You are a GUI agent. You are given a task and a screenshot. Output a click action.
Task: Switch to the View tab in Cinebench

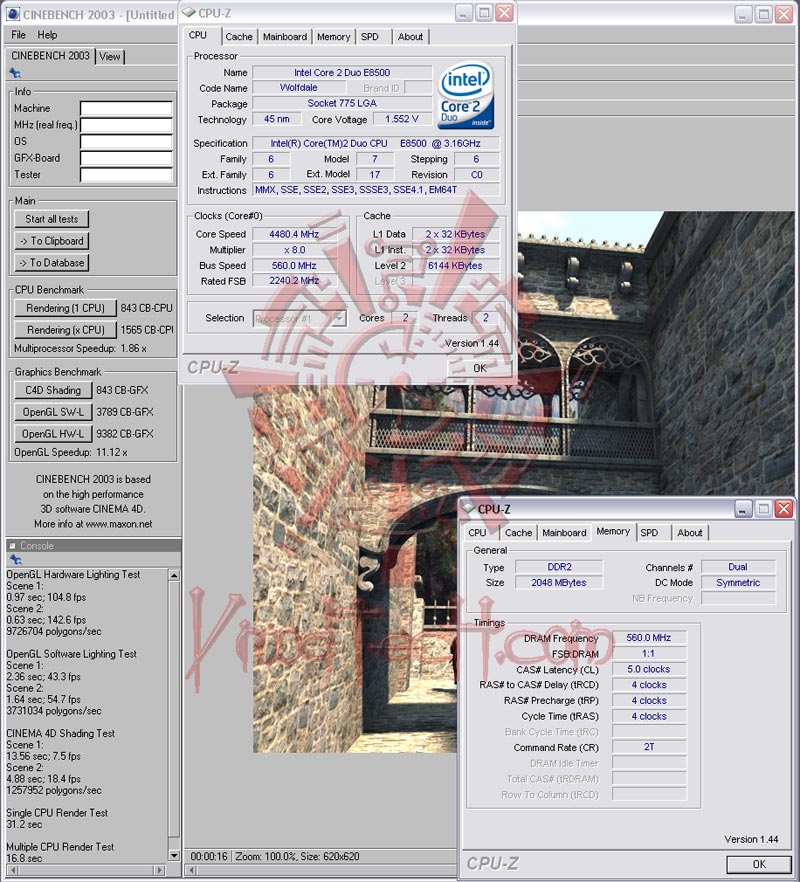(x=110, y=56)
